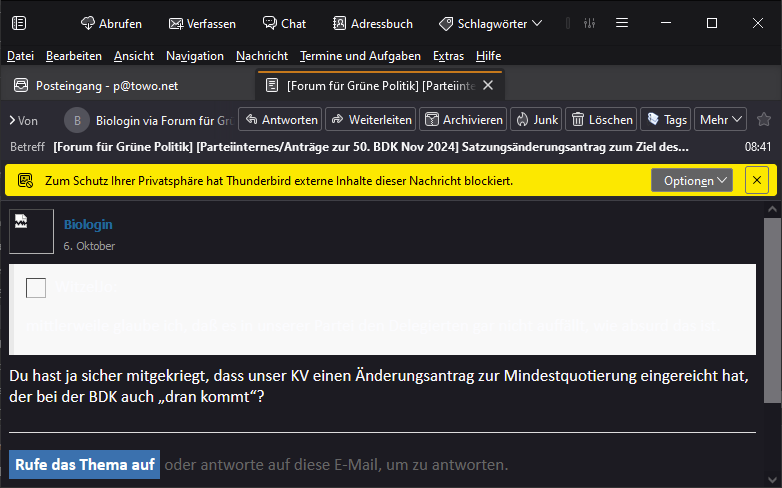The width and height of the screenshot is (782, 488).
Task: Click the sender avatar B
Action: click(77, 120)
